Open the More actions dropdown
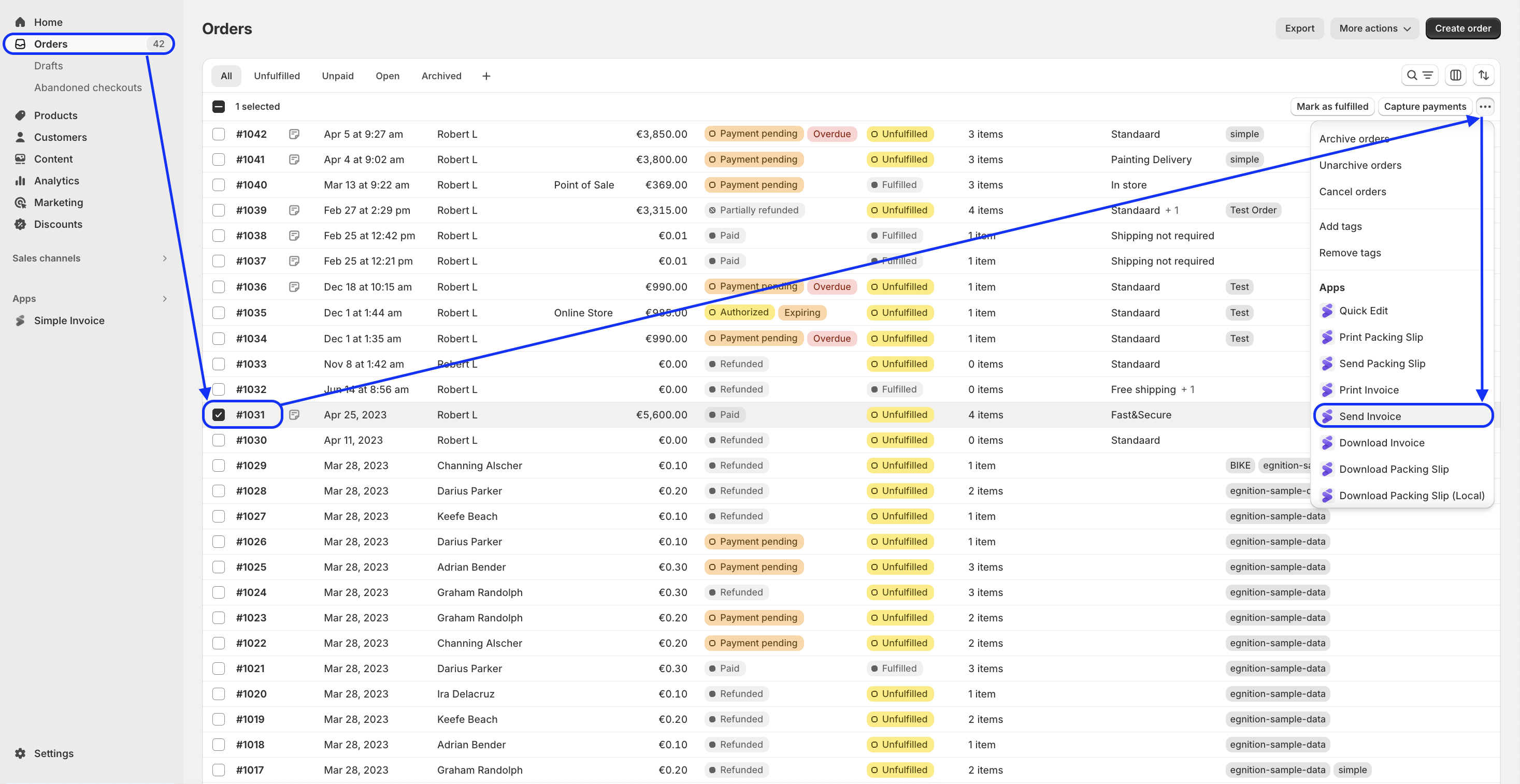 (1374, 28)
